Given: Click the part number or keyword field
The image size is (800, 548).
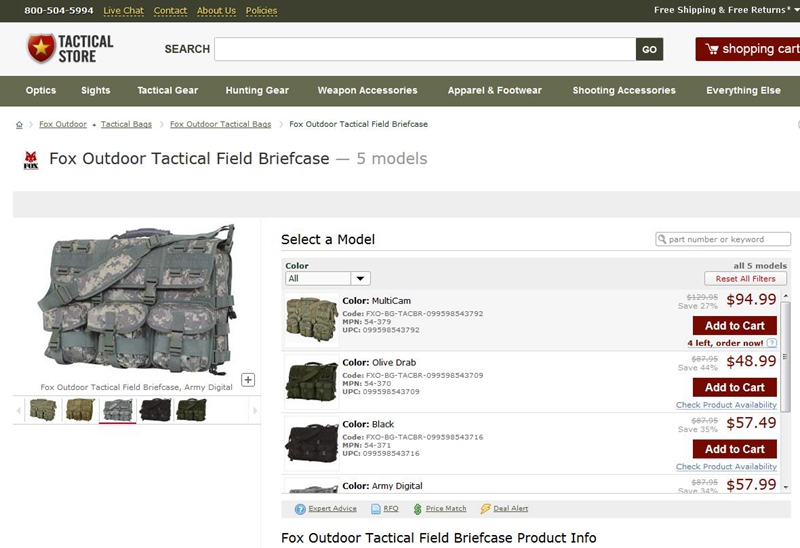Looking at the screenshot, I should [x=723, y=239].
